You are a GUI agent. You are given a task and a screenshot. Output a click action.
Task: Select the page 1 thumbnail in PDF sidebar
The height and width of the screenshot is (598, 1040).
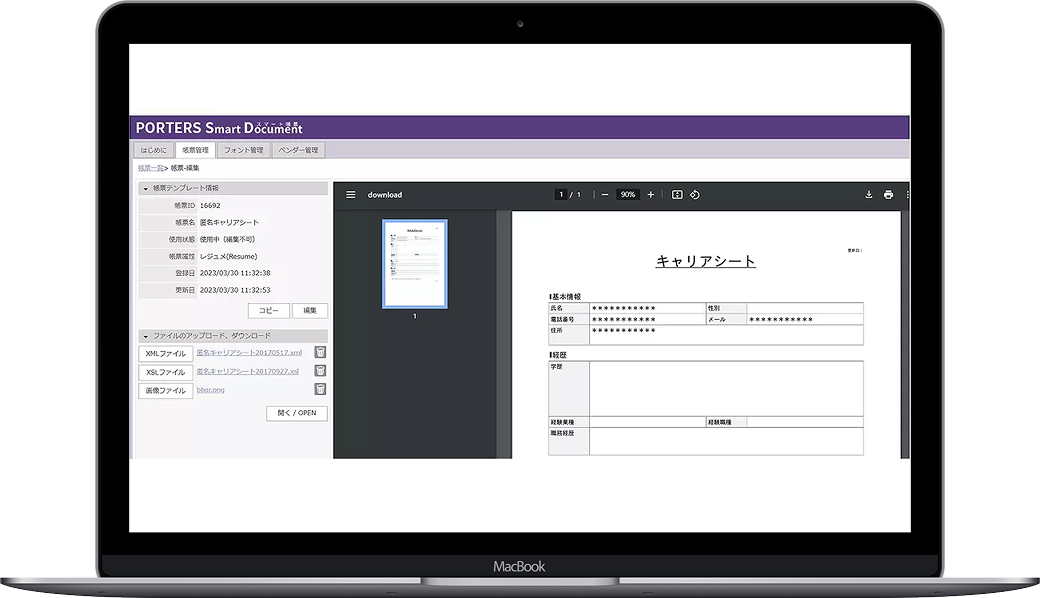tap(415, 264)
